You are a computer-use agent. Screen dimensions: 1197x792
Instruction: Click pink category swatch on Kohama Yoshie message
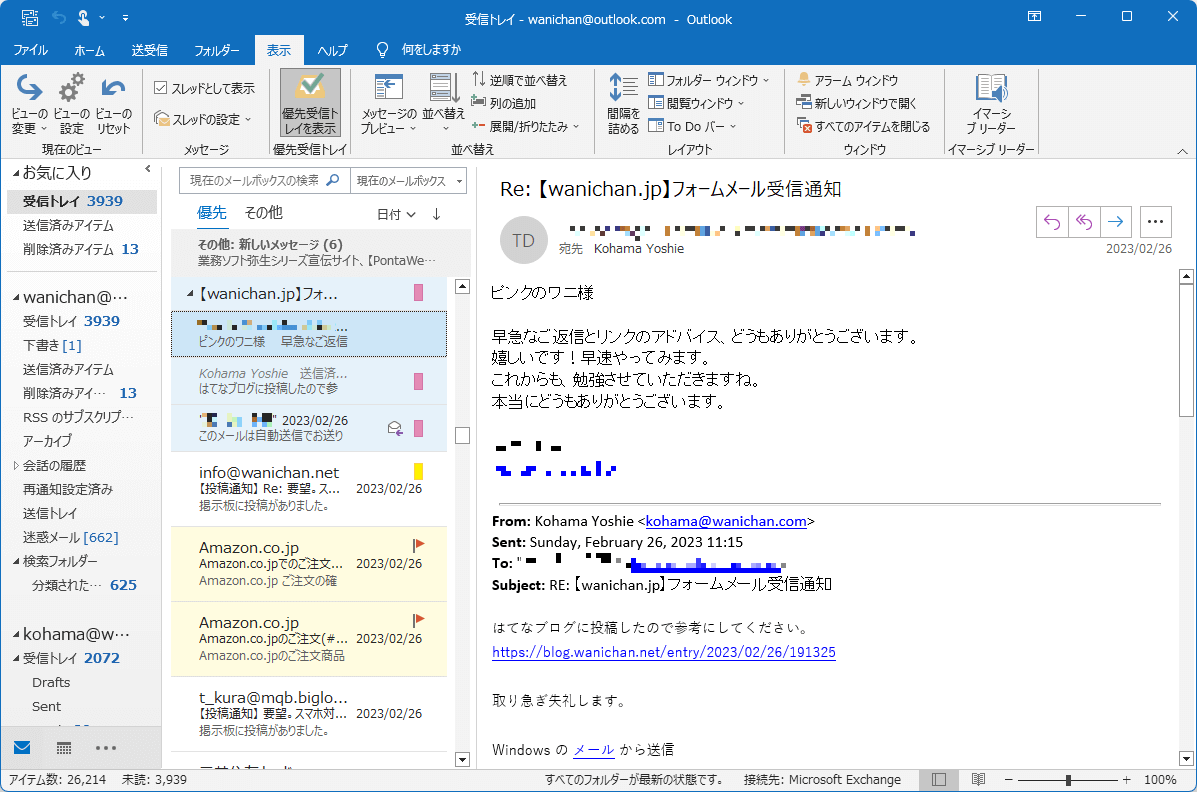418,381
